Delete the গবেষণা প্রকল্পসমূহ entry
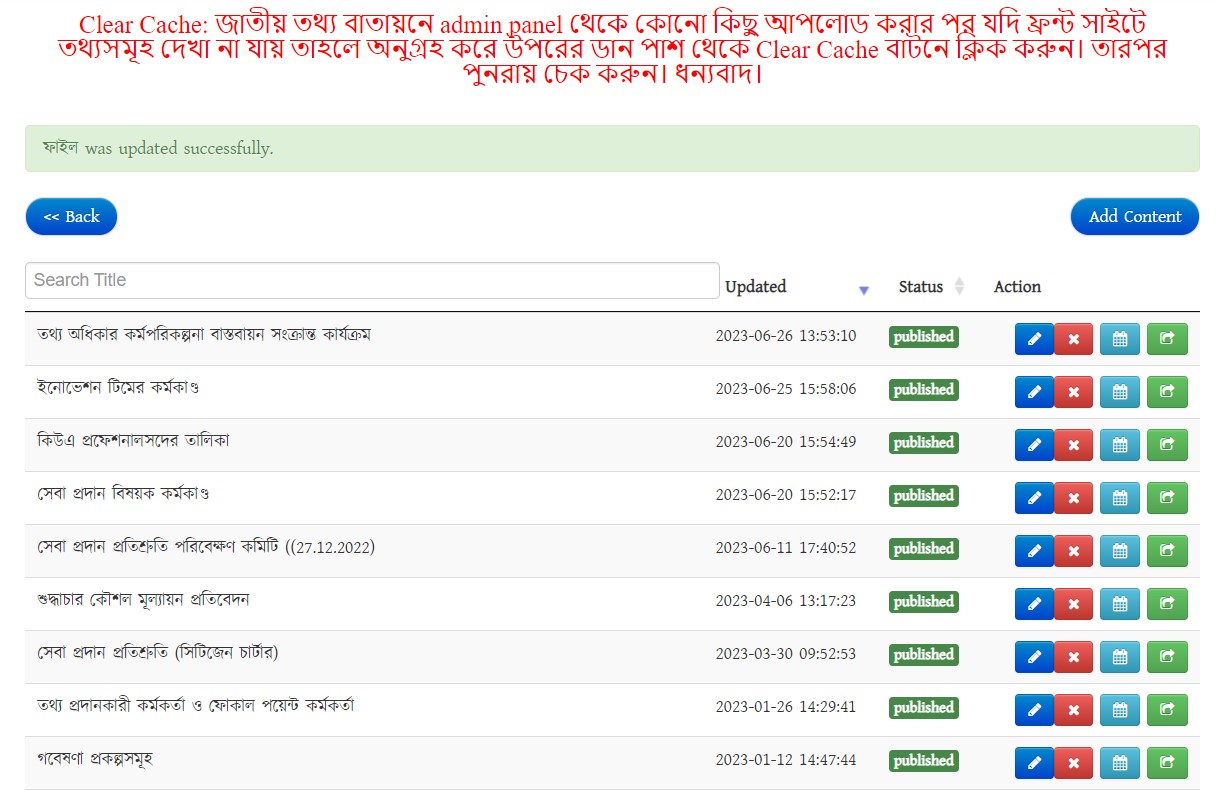The image size is (1216, 790). tap(1073, 763)
